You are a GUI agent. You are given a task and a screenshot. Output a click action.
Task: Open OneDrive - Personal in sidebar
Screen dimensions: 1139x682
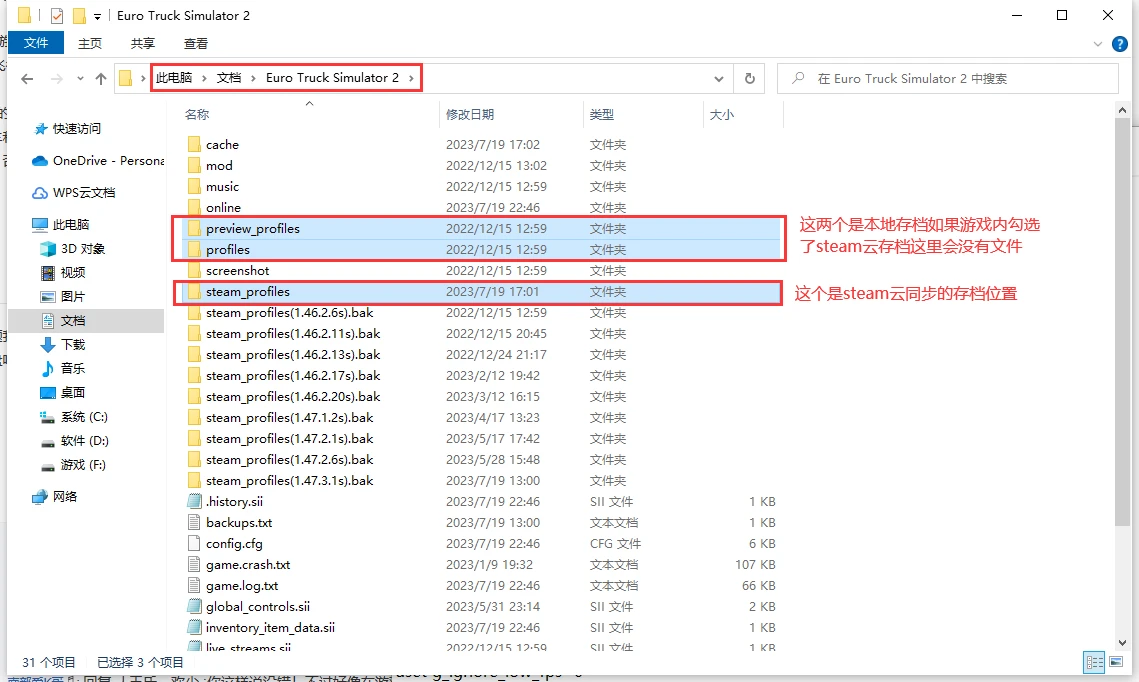[x=99, y=161]
